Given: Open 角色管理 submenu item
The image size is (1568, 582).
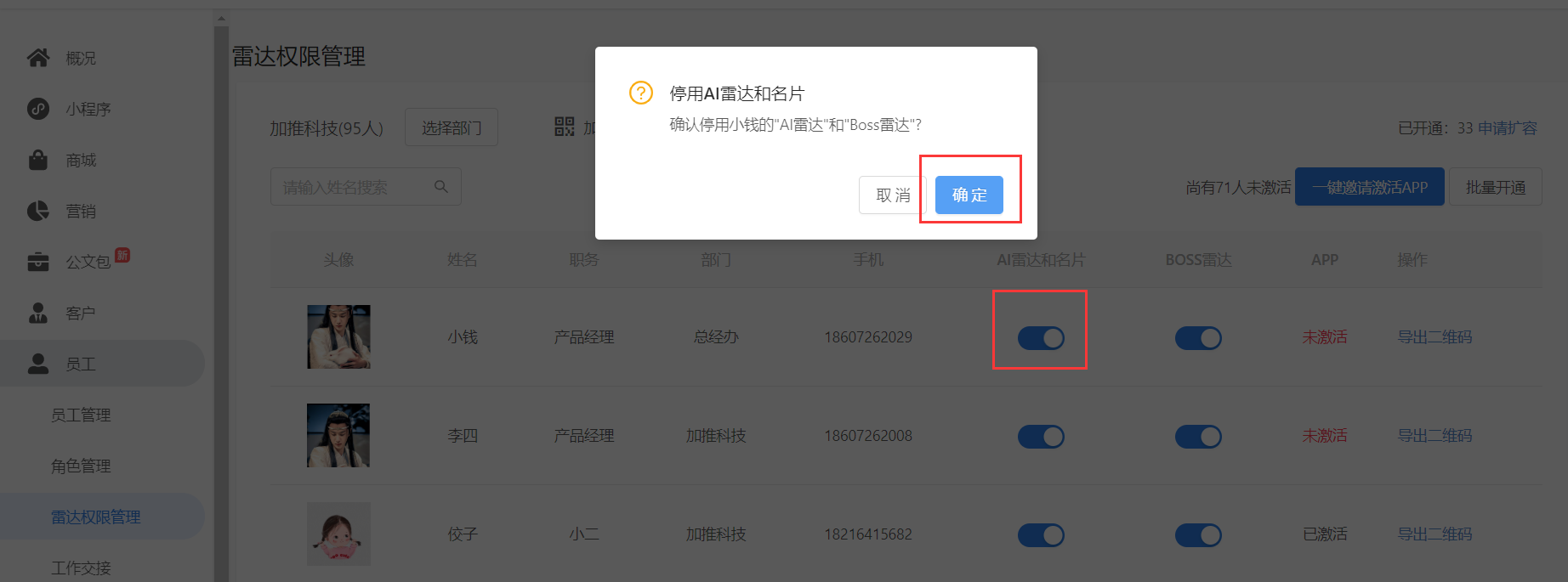Looking at the screenshot, I should [x=81, y=466].
